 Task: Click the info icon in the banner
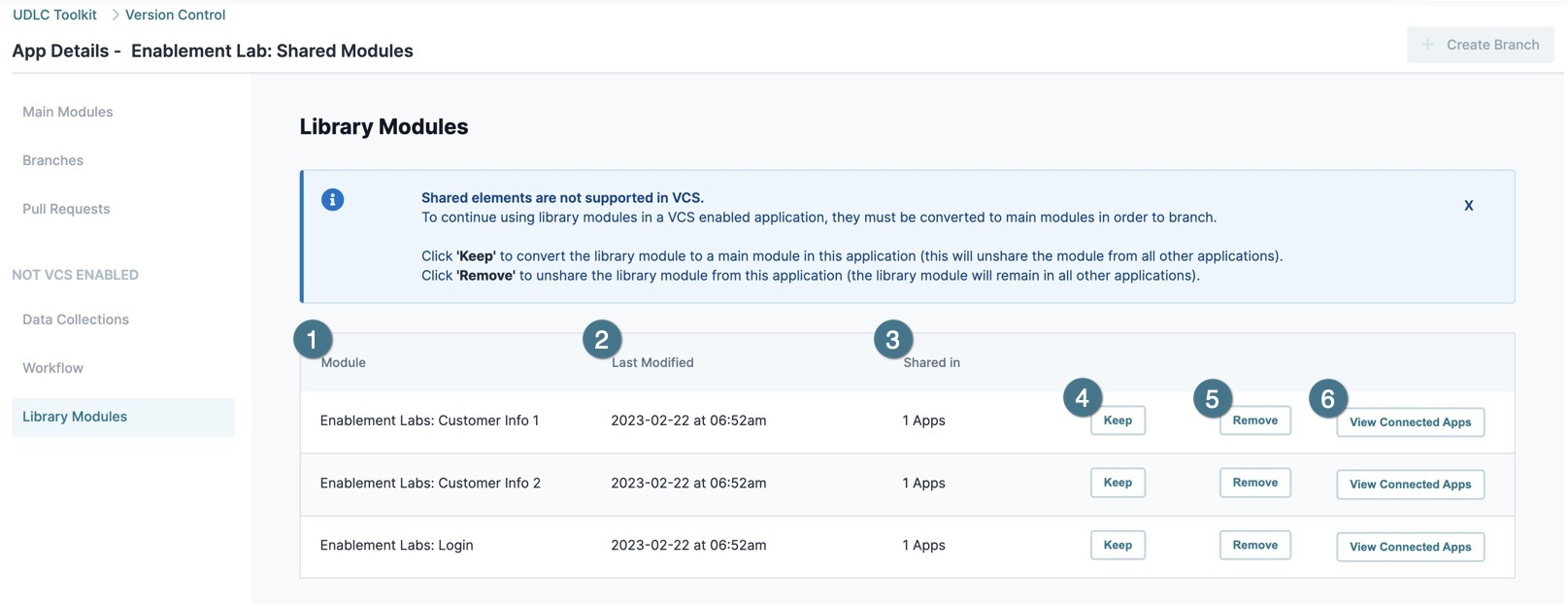pyautogui.click(x=332, y=199)
